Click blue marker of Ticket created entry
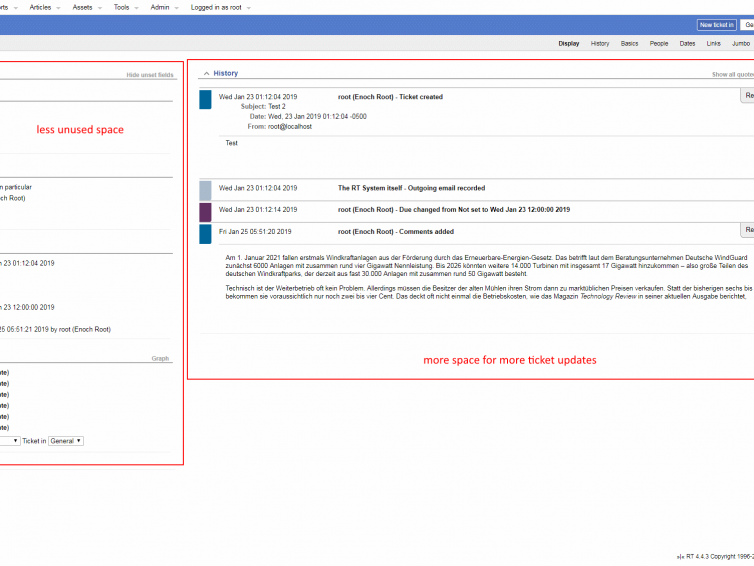754x566 pixels. pyautogui.click(x=205, y=99)
